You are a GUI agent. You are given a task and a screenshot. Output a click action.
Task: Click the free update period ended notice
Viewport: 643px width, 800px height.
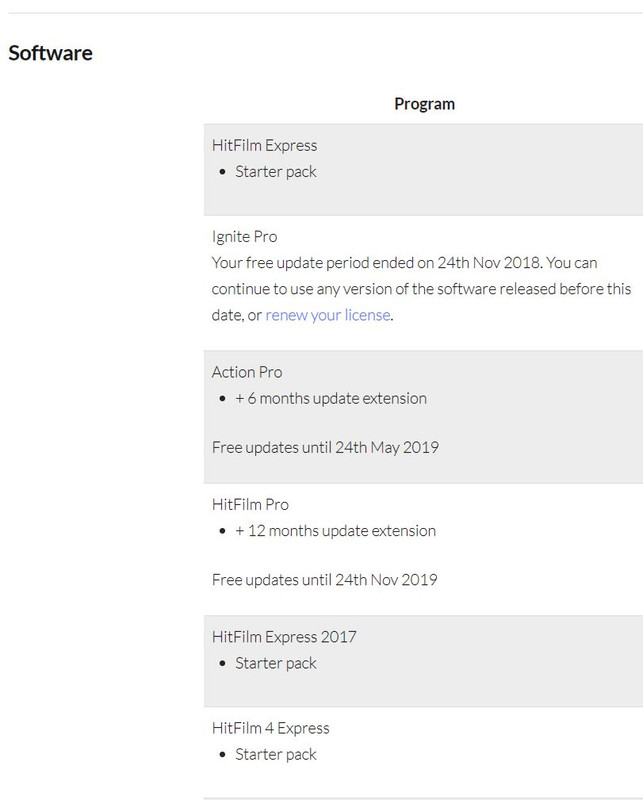(422, 289)
